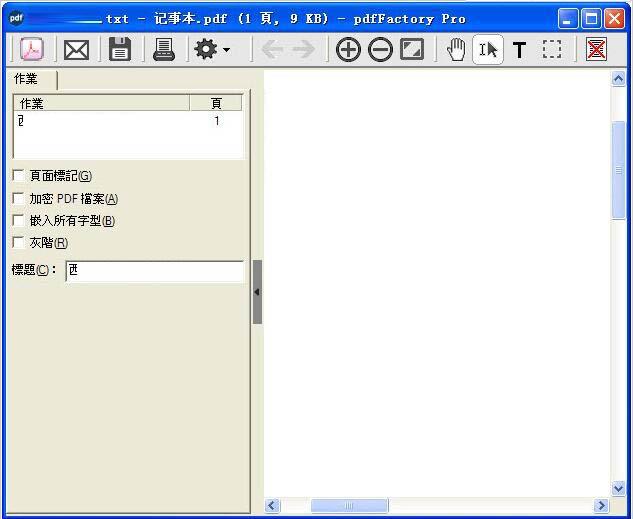Click the PDF view icon in toolbar
Image resolution: width=633 pixels, height=519 pixels.
32,49
